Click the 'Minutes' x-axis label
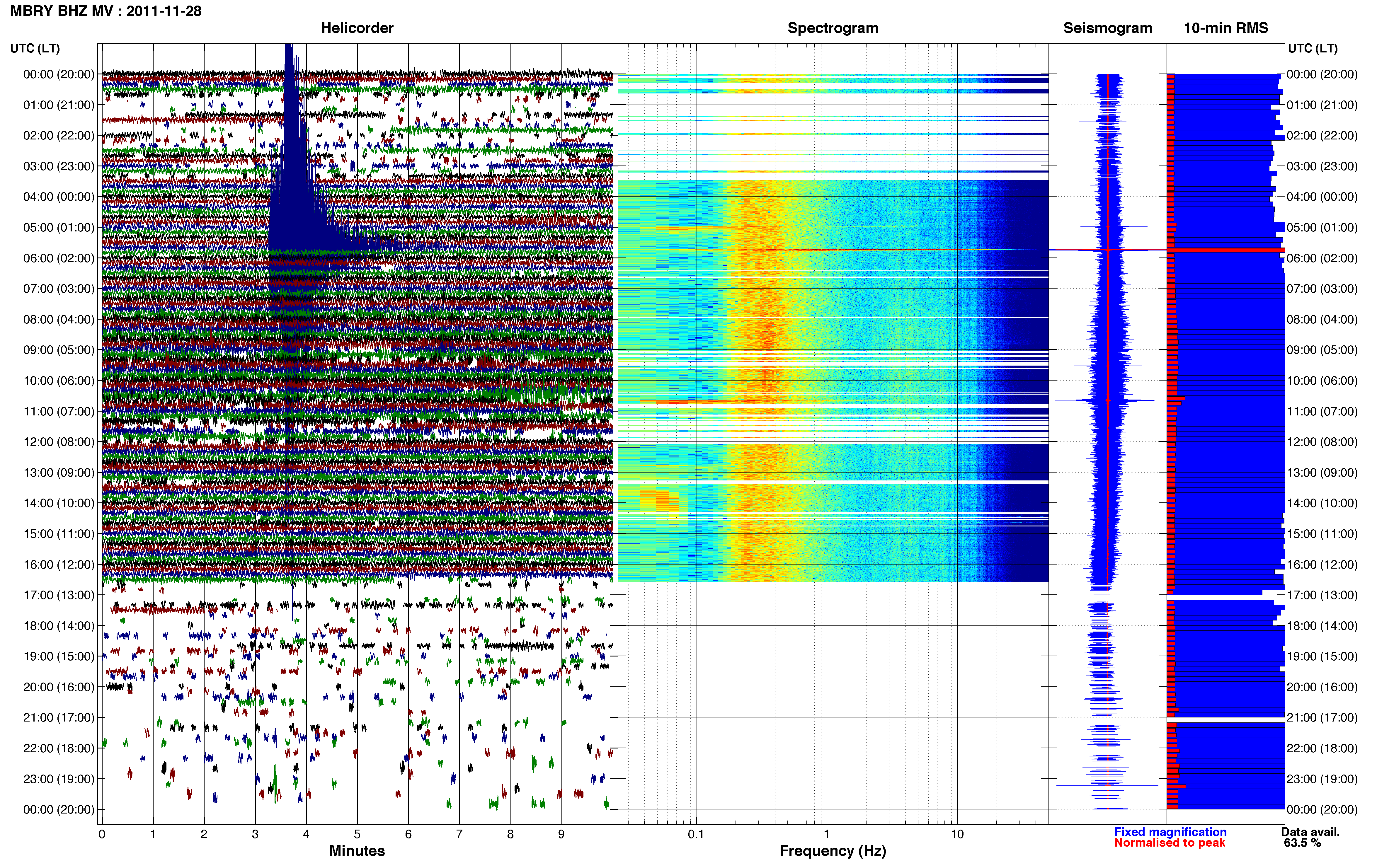1389x868 pixels. [x=357, y=851]
